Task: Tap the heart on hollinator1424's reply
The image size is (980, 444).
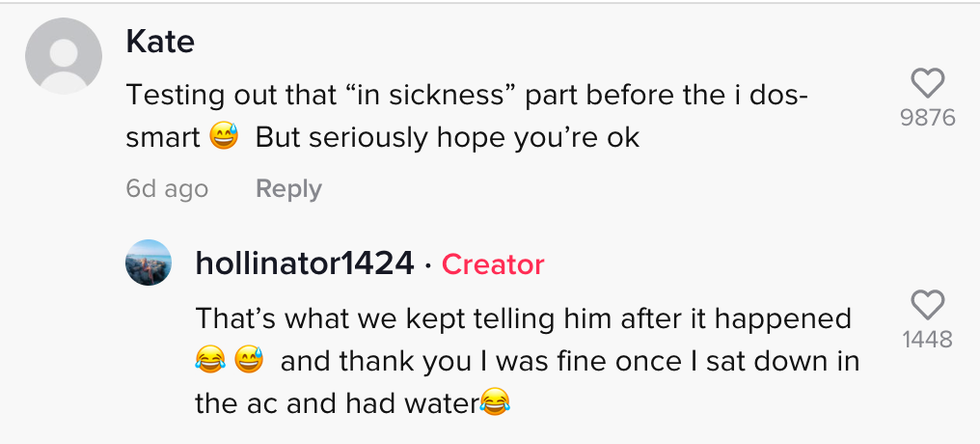Action: [927, 304]
